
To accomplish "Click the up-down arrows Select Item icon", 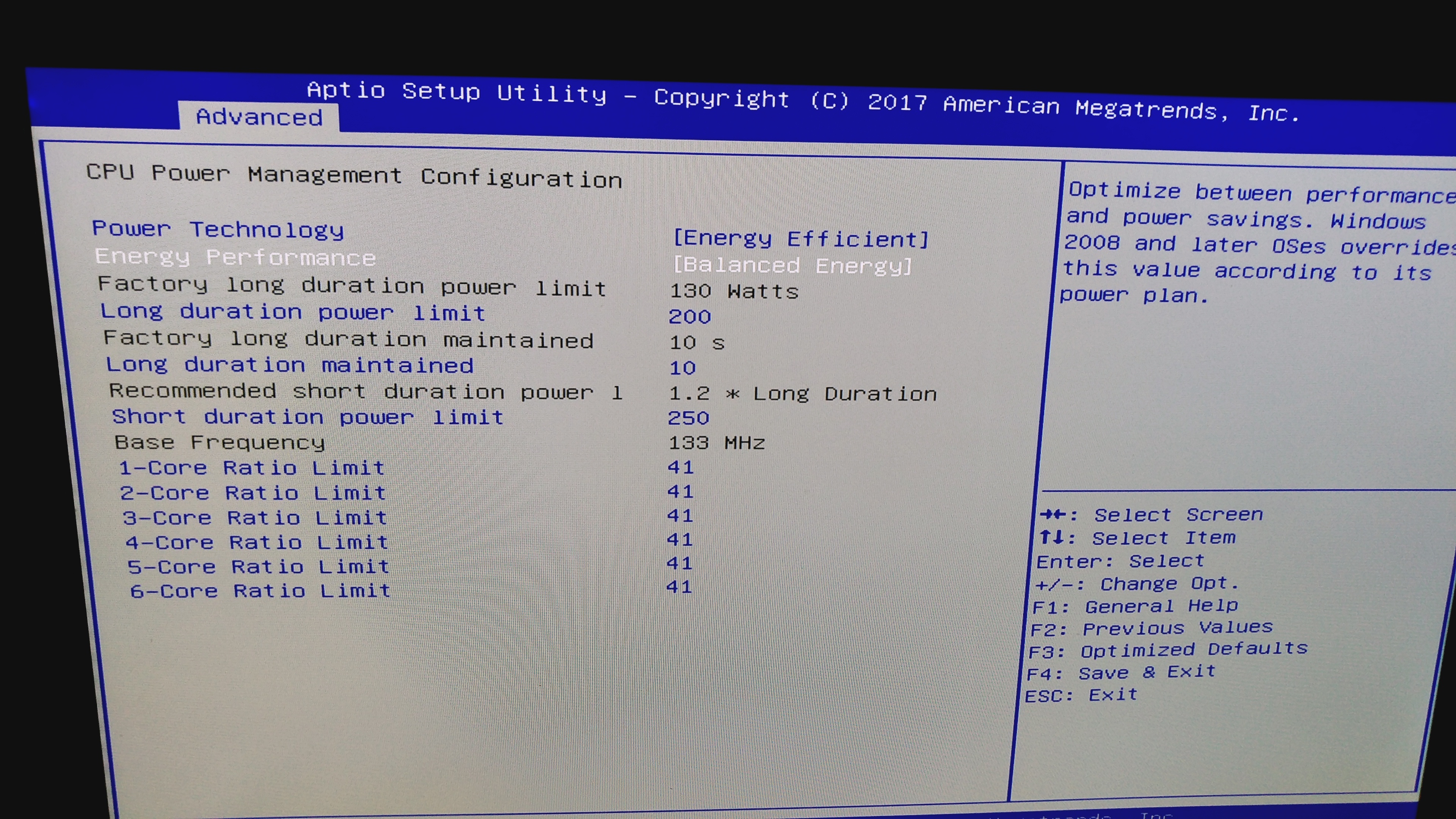I will [x=1052, y=537].
